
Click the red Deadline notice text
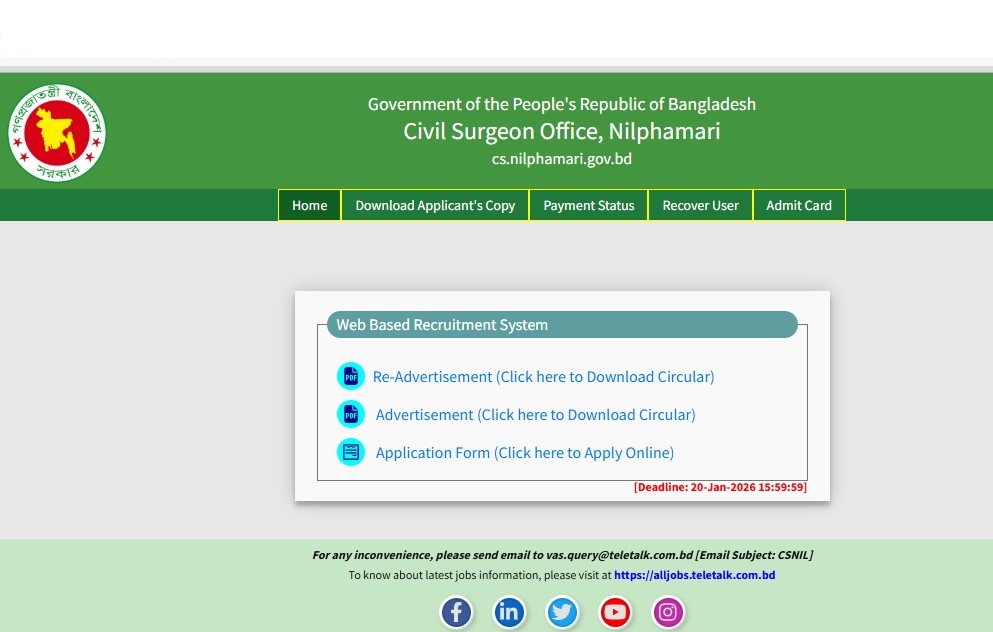point(719,487)
